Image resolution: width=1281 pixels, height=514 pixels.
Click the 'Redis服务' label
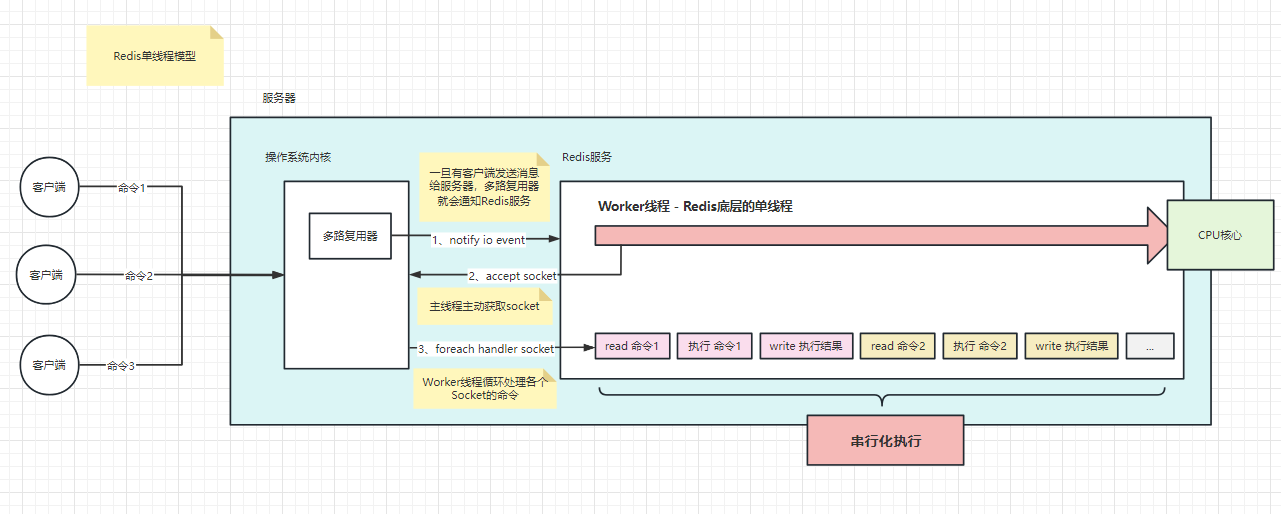coord(587,157)
